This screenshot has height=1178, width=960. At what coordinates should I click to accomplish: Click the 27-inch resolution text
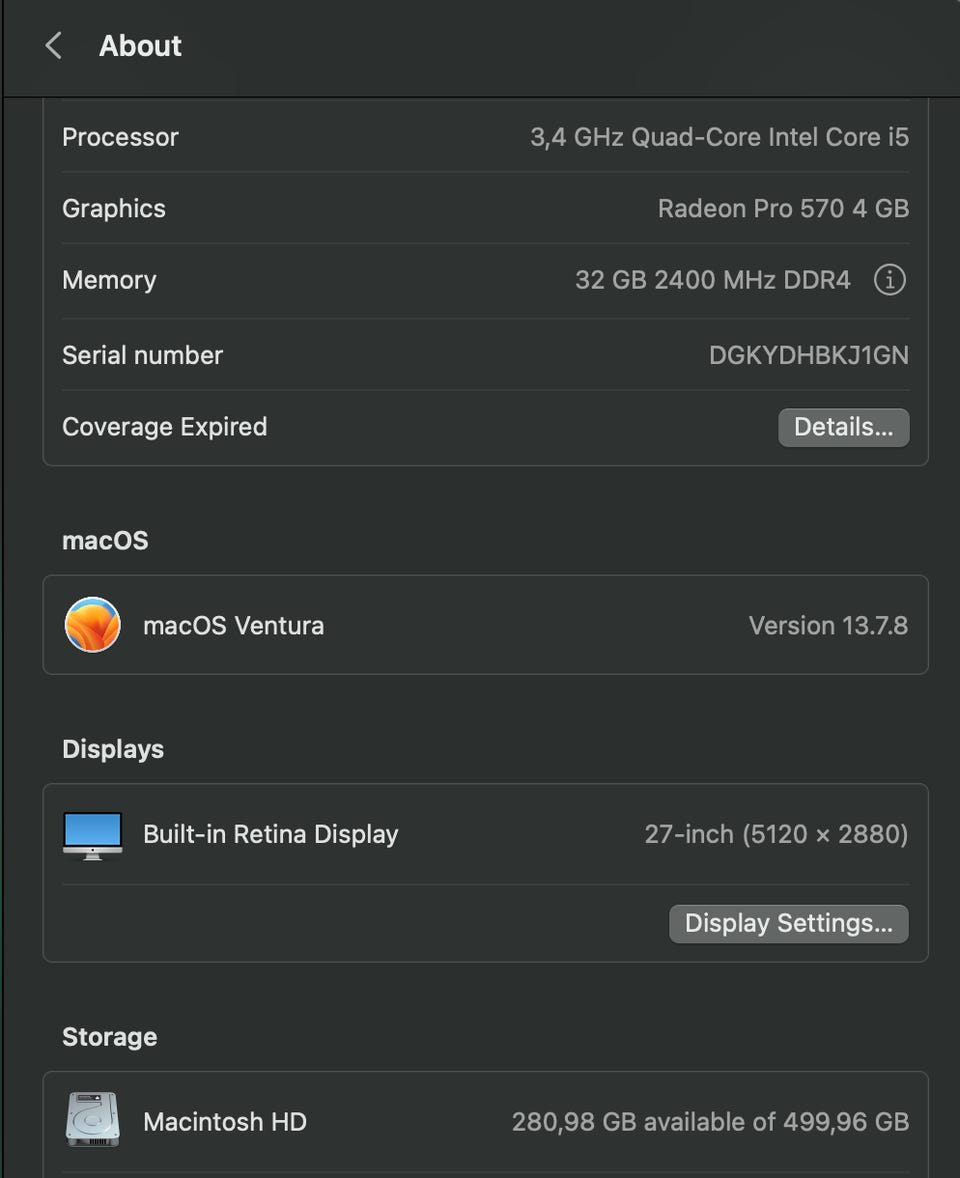pyautogui.click(x=776, y=834)
